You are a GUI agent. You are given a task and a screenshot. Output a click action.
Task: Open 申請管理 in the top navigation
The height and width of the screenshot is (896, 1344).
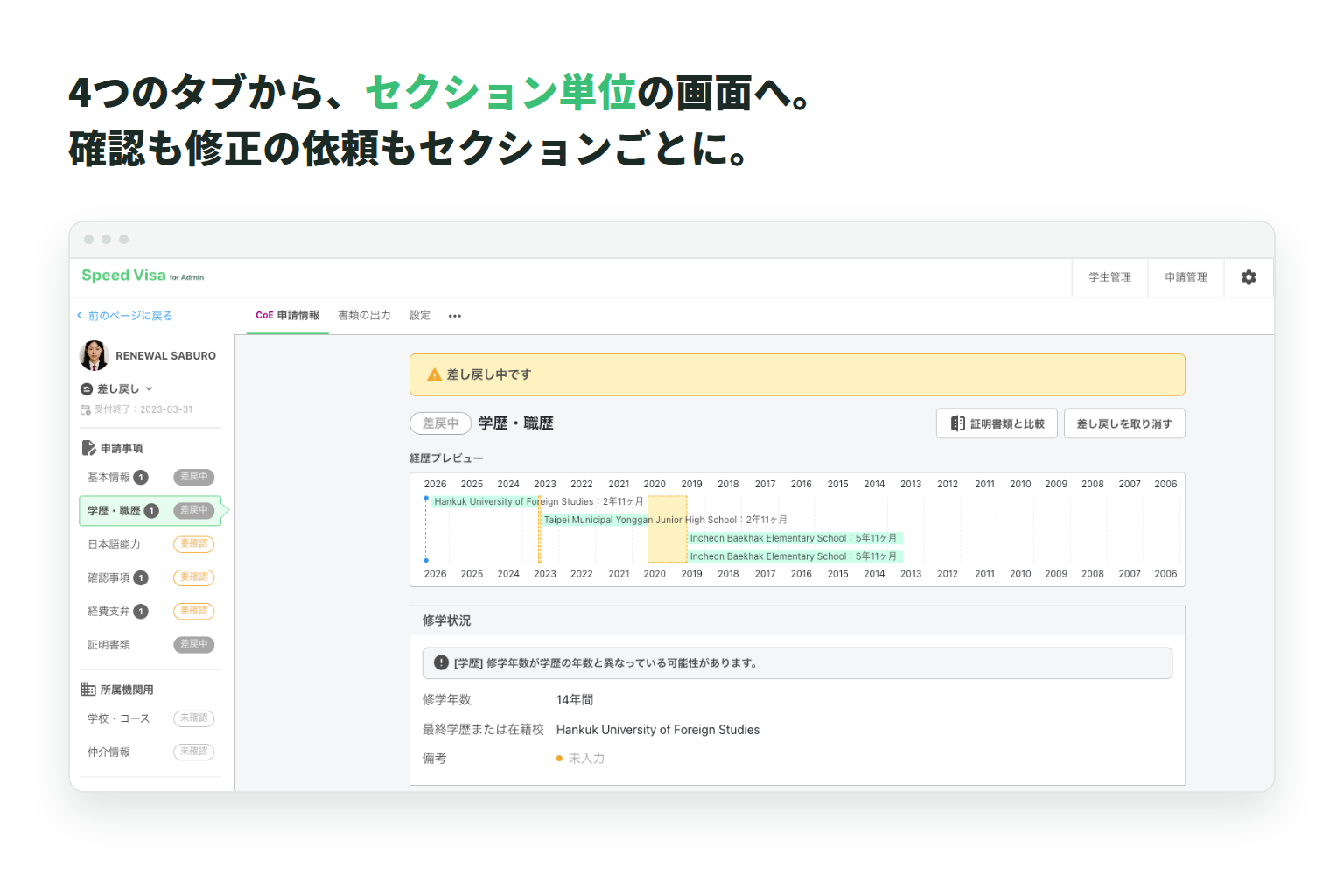pos(1186,277)
